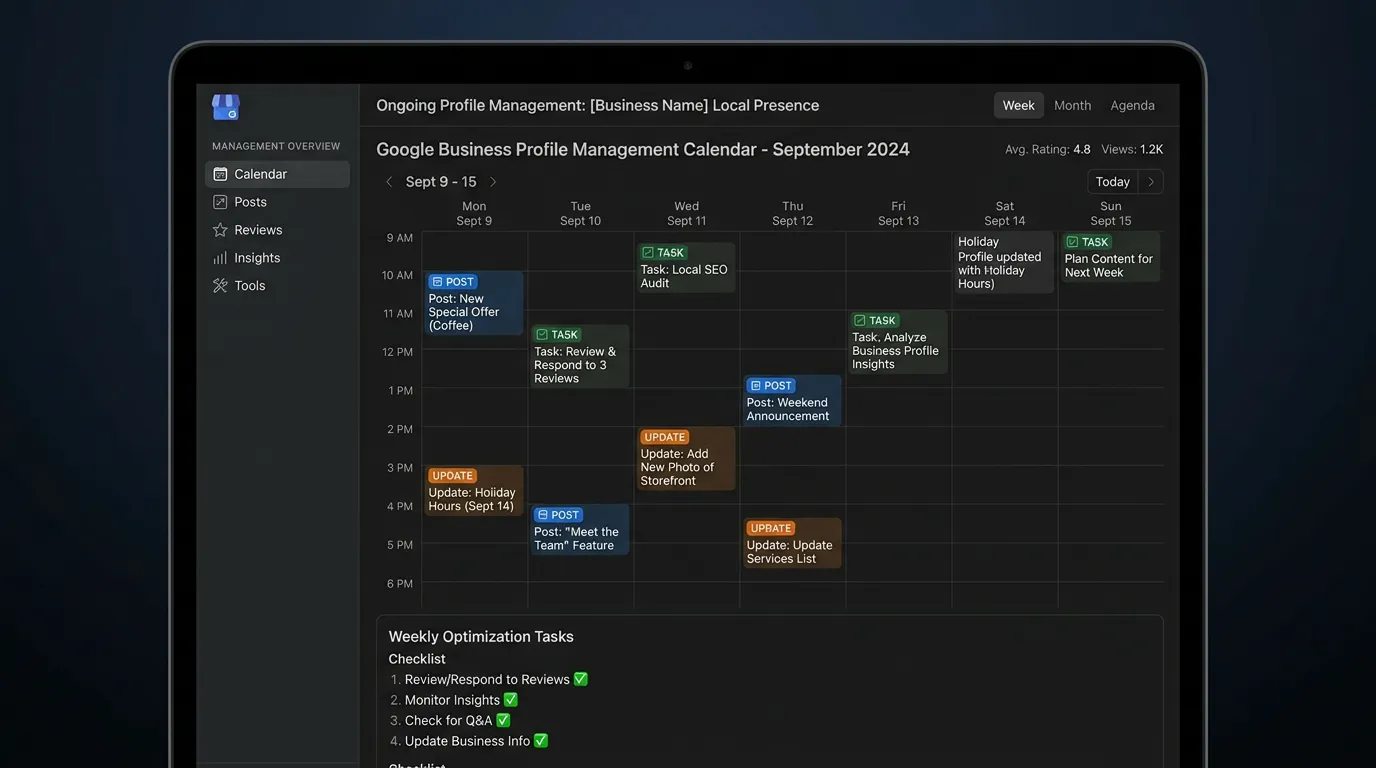Viewport: 1376px width, 768px height.
Task: Click the Mon Sept 9 column header
Action: 474,214
